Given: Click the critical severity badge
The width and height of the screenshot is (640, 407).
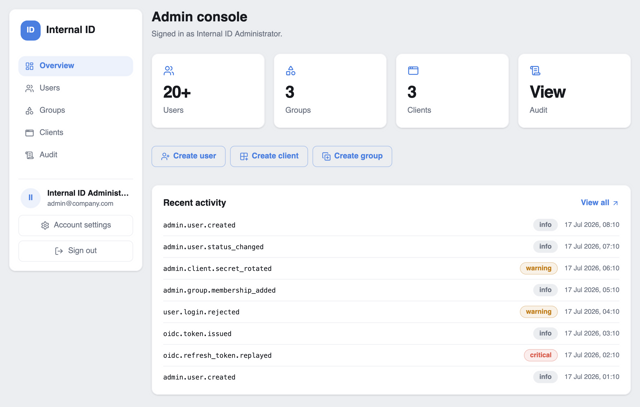Looking at the screenshot, I should (540, 355).
